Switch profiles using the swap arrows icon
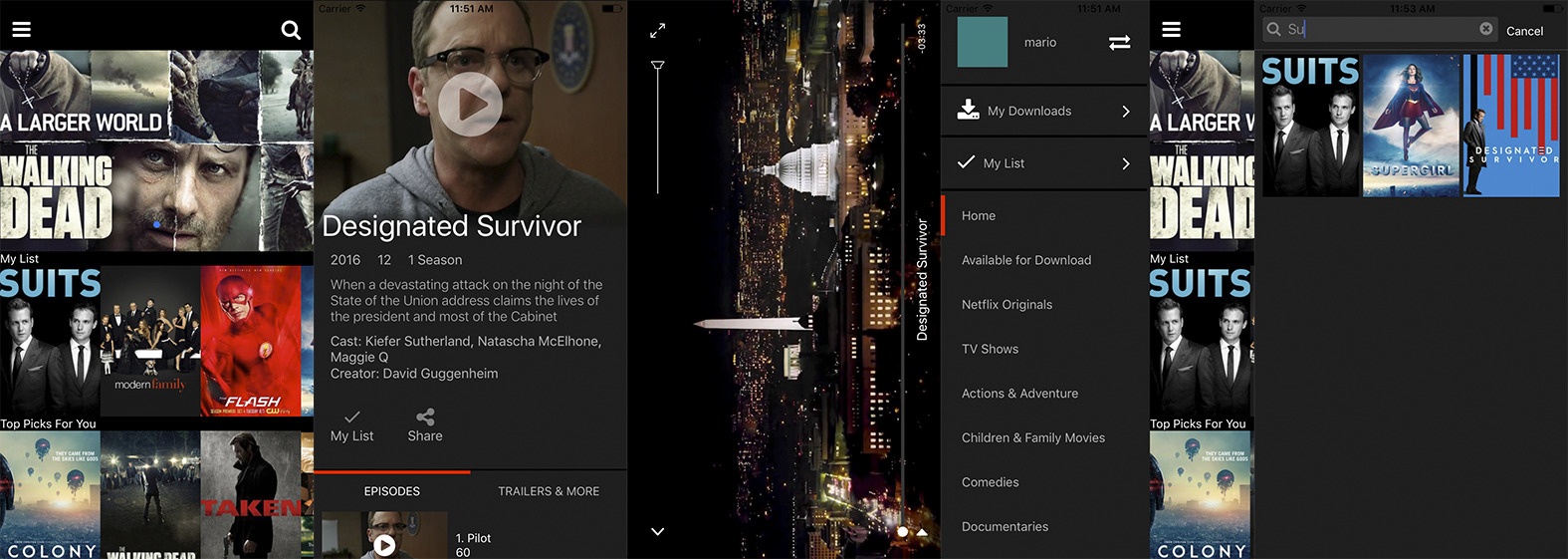The height and width of the screenshot is (559, 1568). pos(1120,42)
